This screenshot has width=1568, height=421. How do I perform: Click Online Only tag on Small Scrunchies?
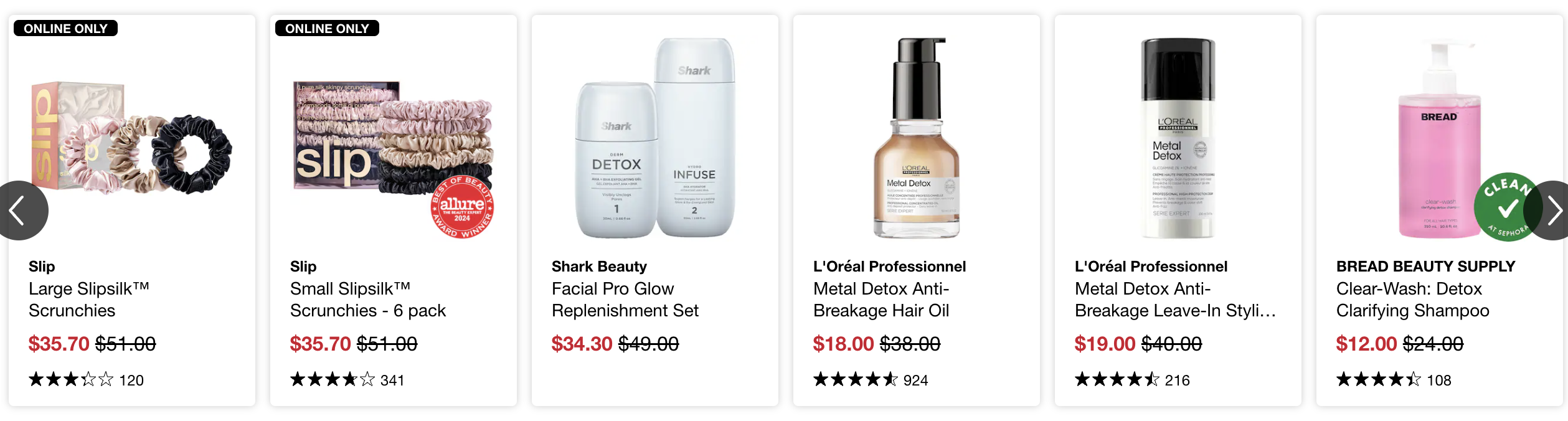tap(327, 29)
